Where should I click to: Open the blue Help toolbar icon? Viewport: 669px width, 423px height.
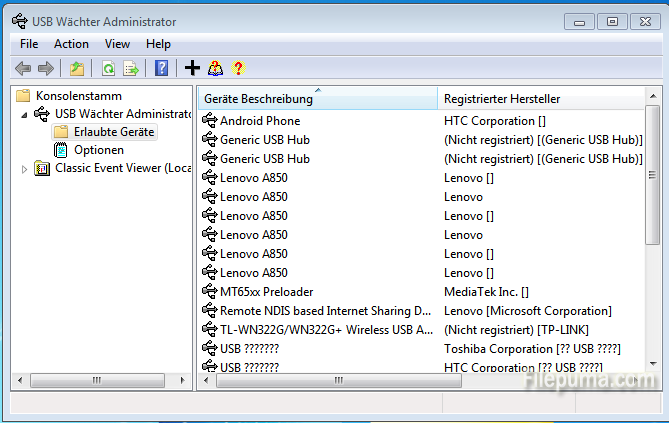point(161,68)
